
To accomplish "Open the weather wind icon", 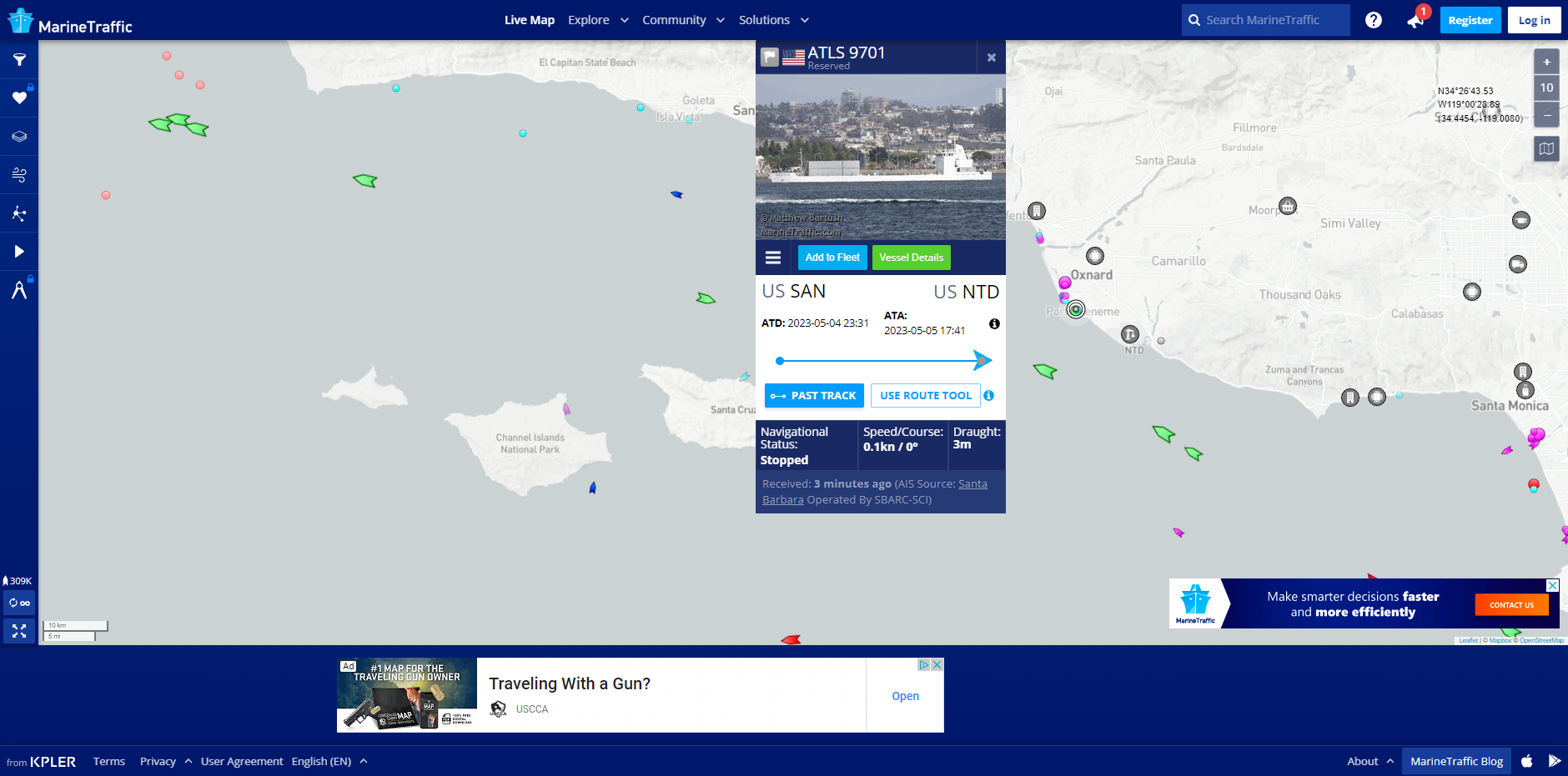I will [19, 175].
